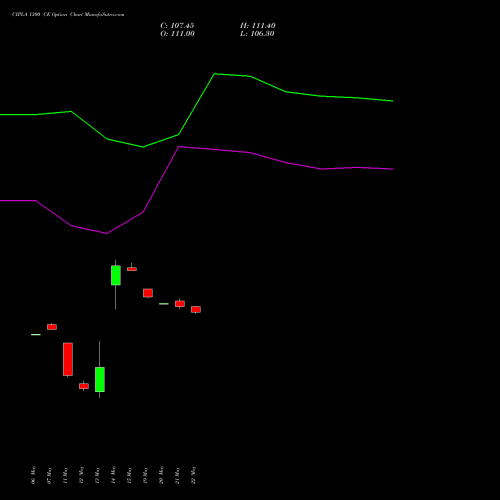Viewport: 500px width, 500px height.
Task: Click the 15 May date label
Action: coord(129,476)
